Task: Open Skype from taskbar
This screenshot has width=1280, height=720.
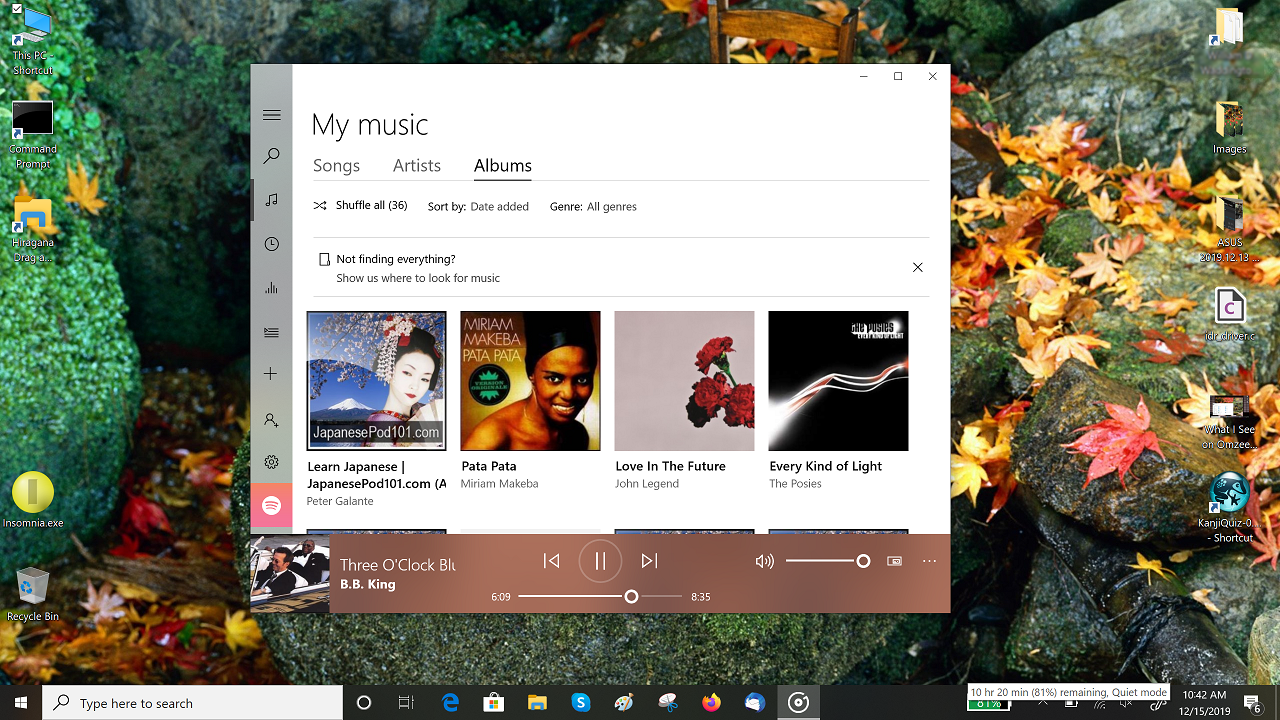Action: click(581, 703)
